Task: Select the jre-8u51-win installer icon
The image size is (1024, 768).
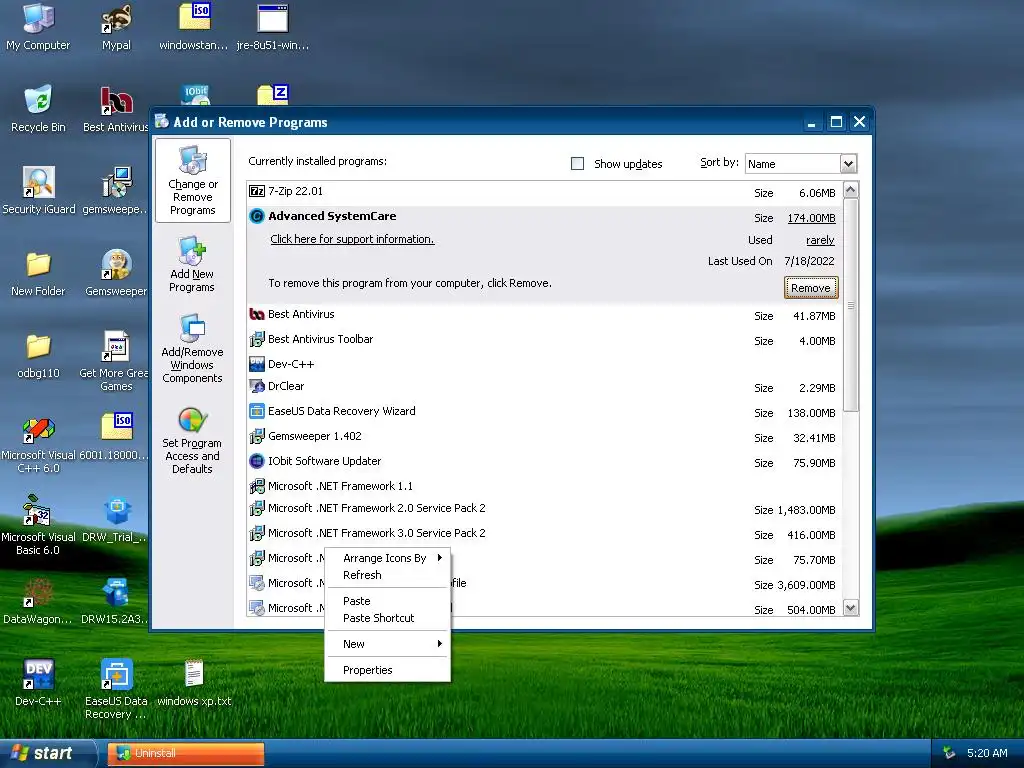Action: 272,27
